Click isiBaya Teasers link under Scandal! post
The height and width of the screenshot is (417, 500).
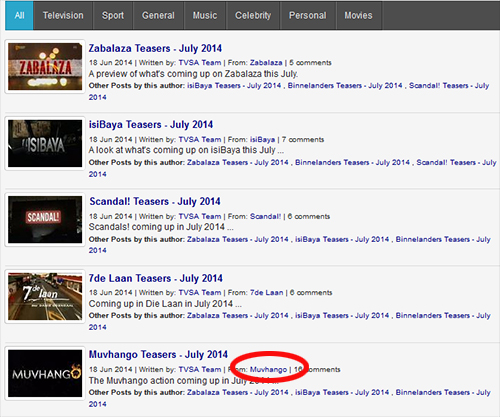click(x=342, y=239)
